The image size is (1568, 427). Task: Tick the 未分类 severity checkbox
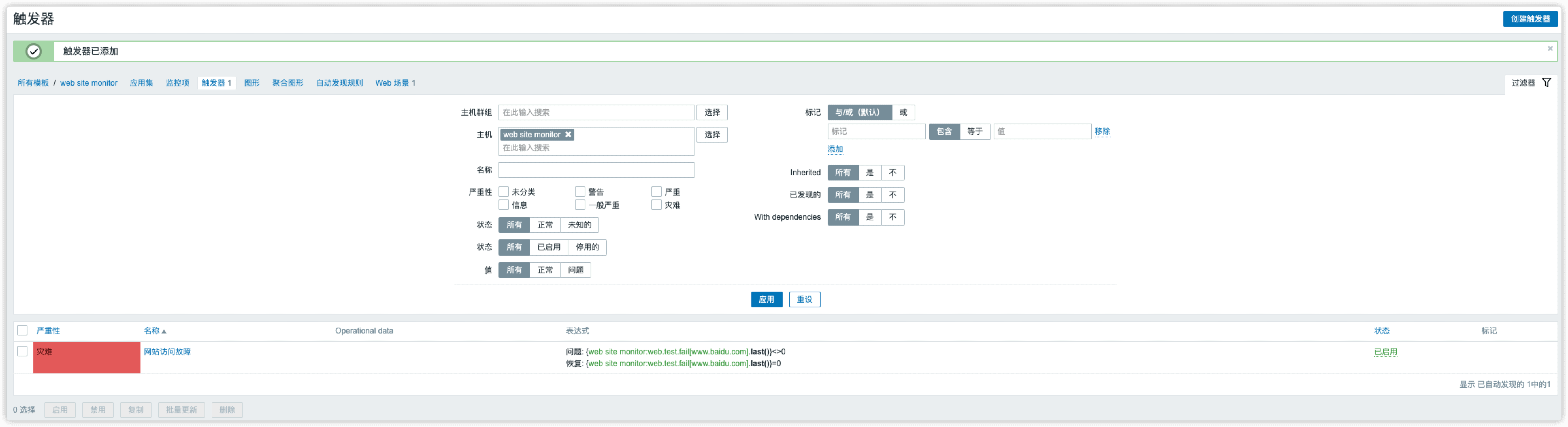503,192
